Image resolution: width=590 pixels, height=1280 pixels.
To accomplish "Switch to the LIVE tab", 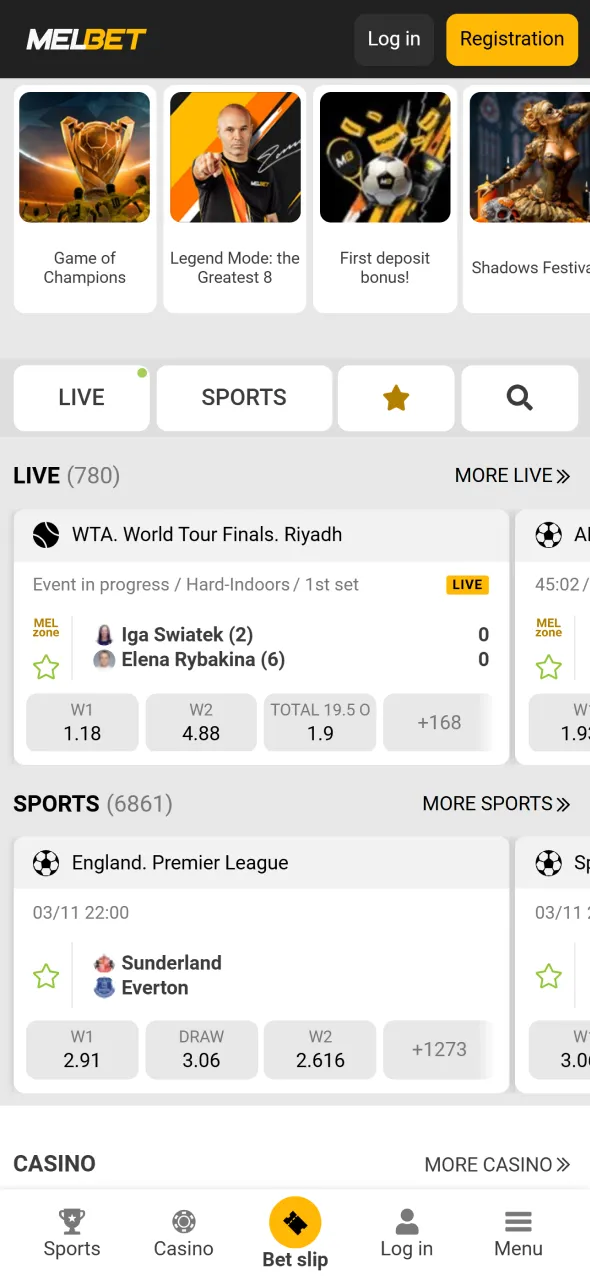I will [x=81, y=397].
